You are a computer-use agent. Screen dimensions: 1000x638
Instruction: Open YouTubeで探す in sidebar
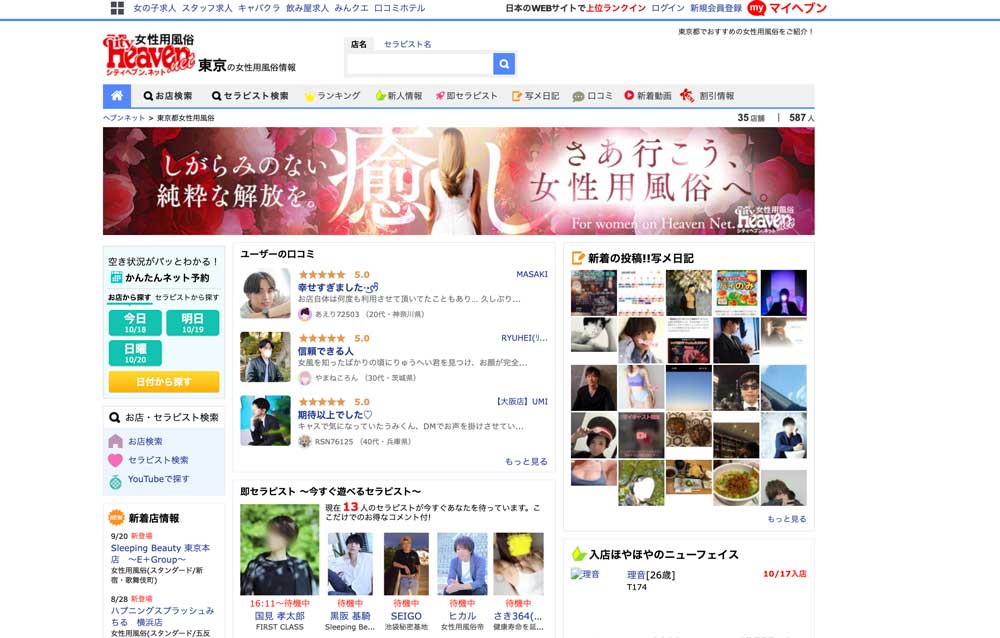click(158, 479)
